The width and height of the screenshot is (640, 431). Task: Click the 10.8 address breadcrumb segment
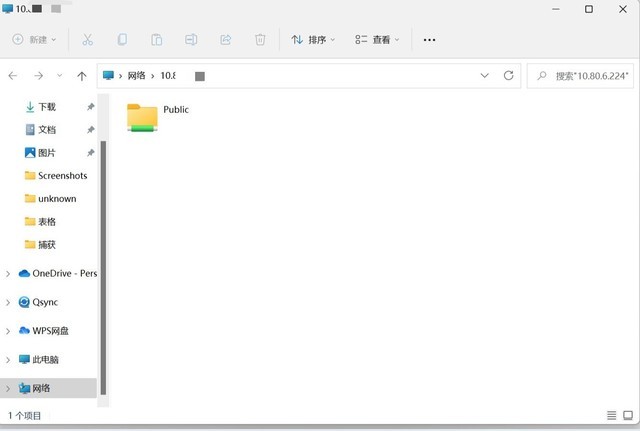(x=168, y=76)
